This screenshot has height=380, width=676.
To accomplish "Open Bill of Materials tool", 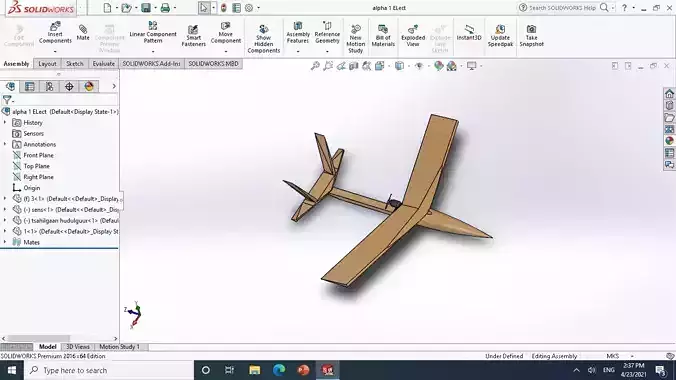I will [x=383, y=35].
